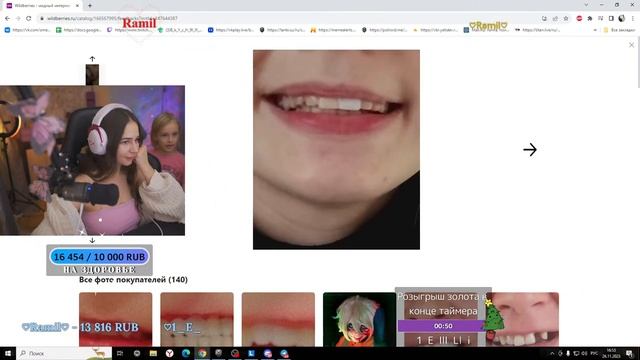Image resolution: width=640 pixels, height=360 pixels.
Task: Open the Все закладки bookmarks folder
Action: coord(619,30)
